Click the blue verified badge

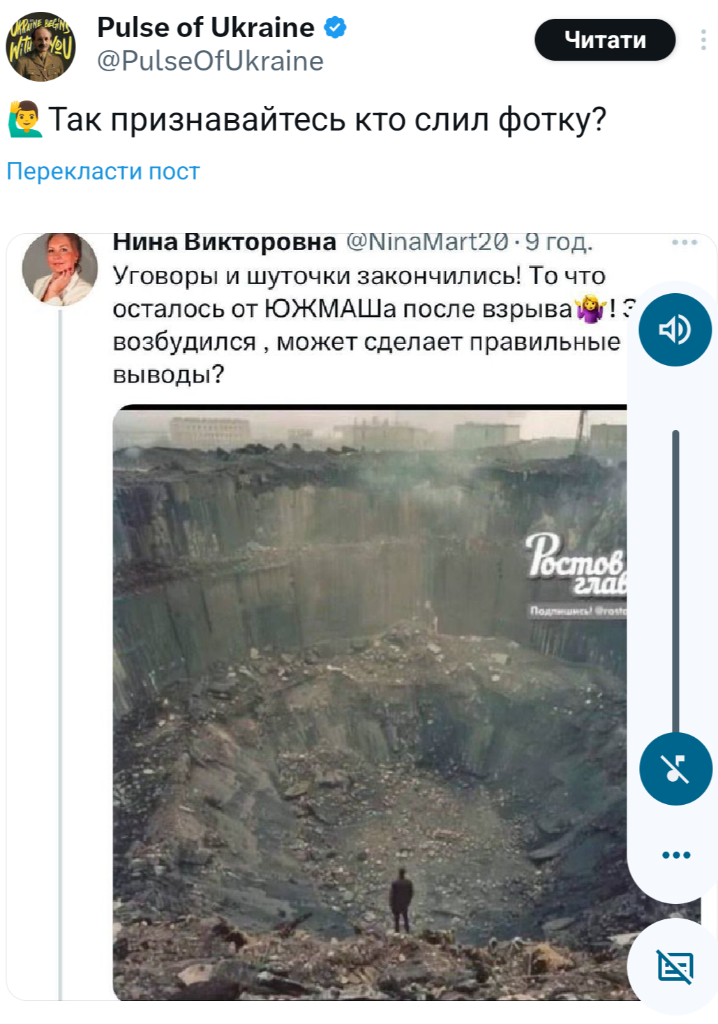click(x=335, y=27)
